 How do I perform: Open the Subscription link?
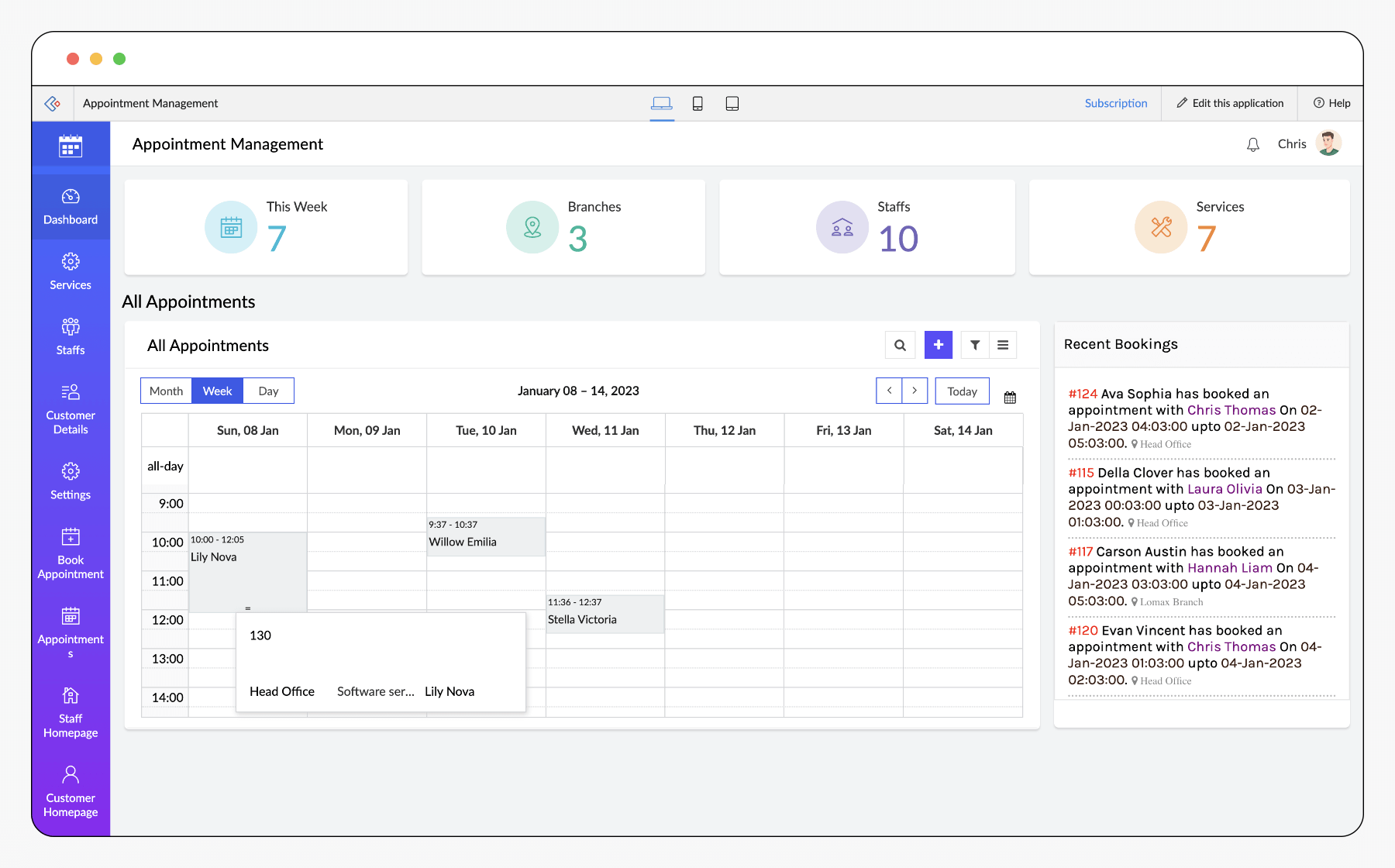coord(1115,104)
